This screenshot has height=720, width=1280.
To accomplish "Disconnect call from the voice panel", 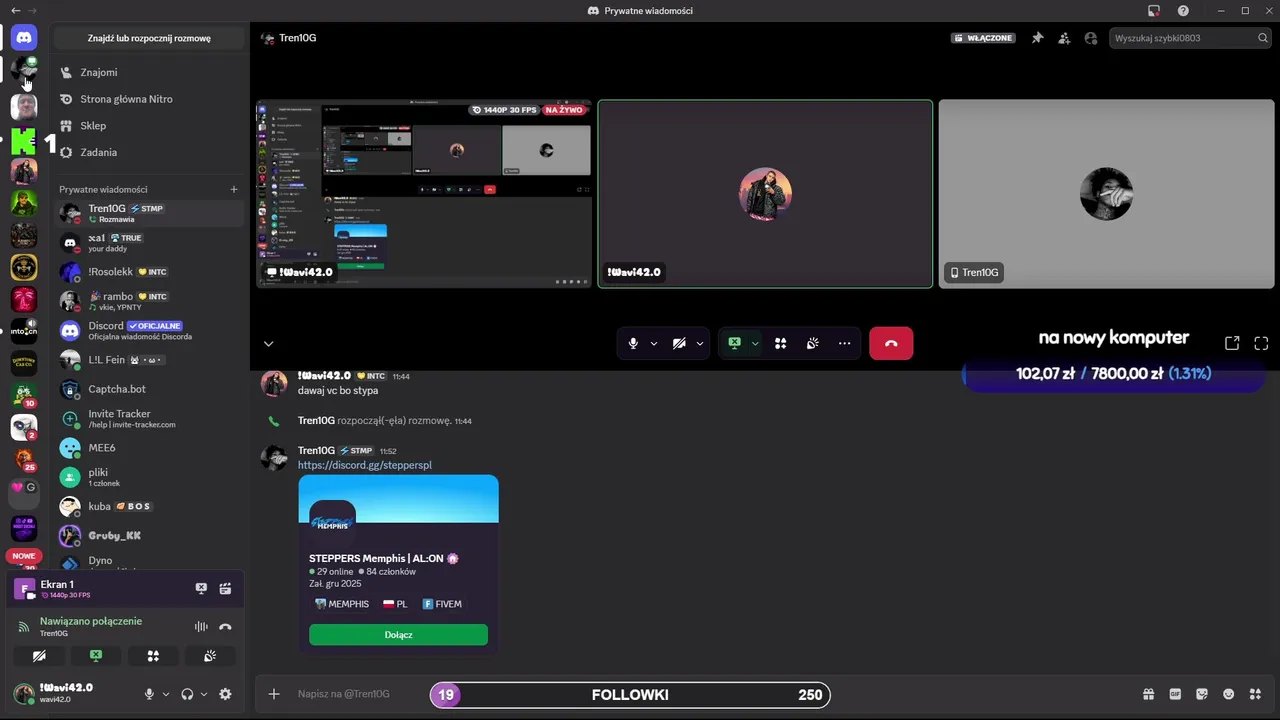I will [226, 627].
